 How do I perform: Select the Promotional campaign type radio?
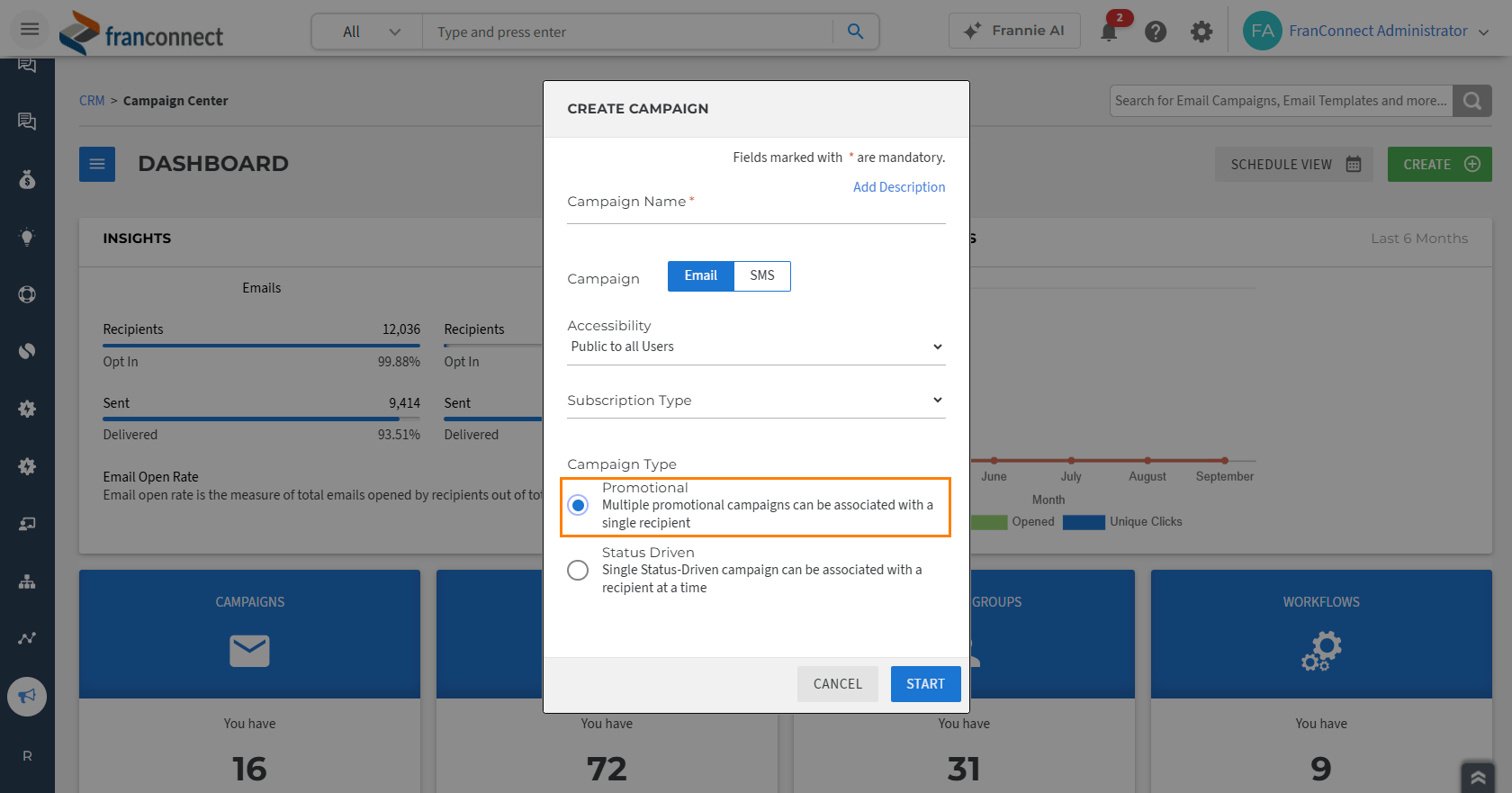click(578, 505)
